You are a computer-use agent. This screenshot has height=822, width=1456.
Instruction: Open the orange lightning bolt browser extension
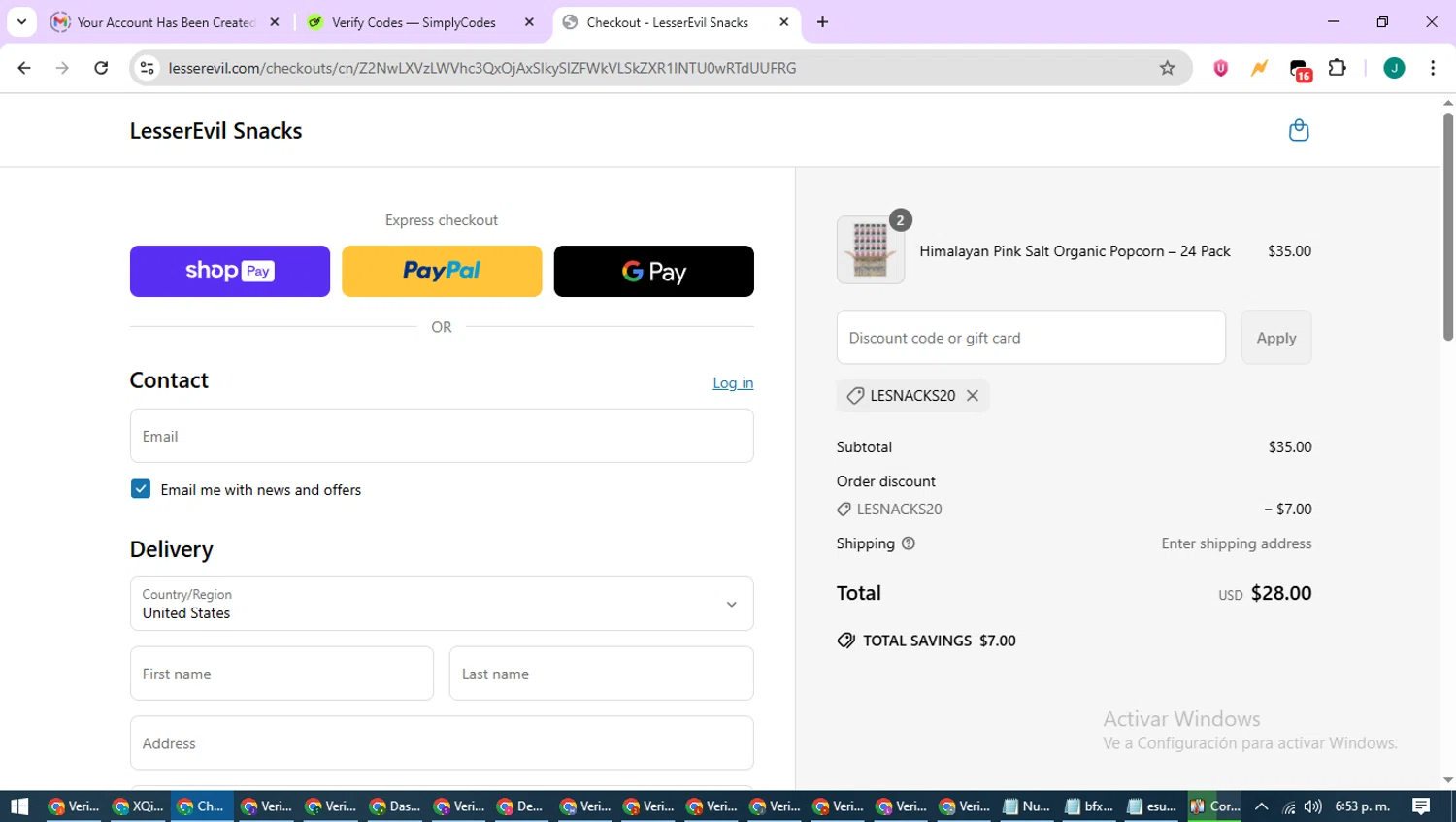[1259, 68]
